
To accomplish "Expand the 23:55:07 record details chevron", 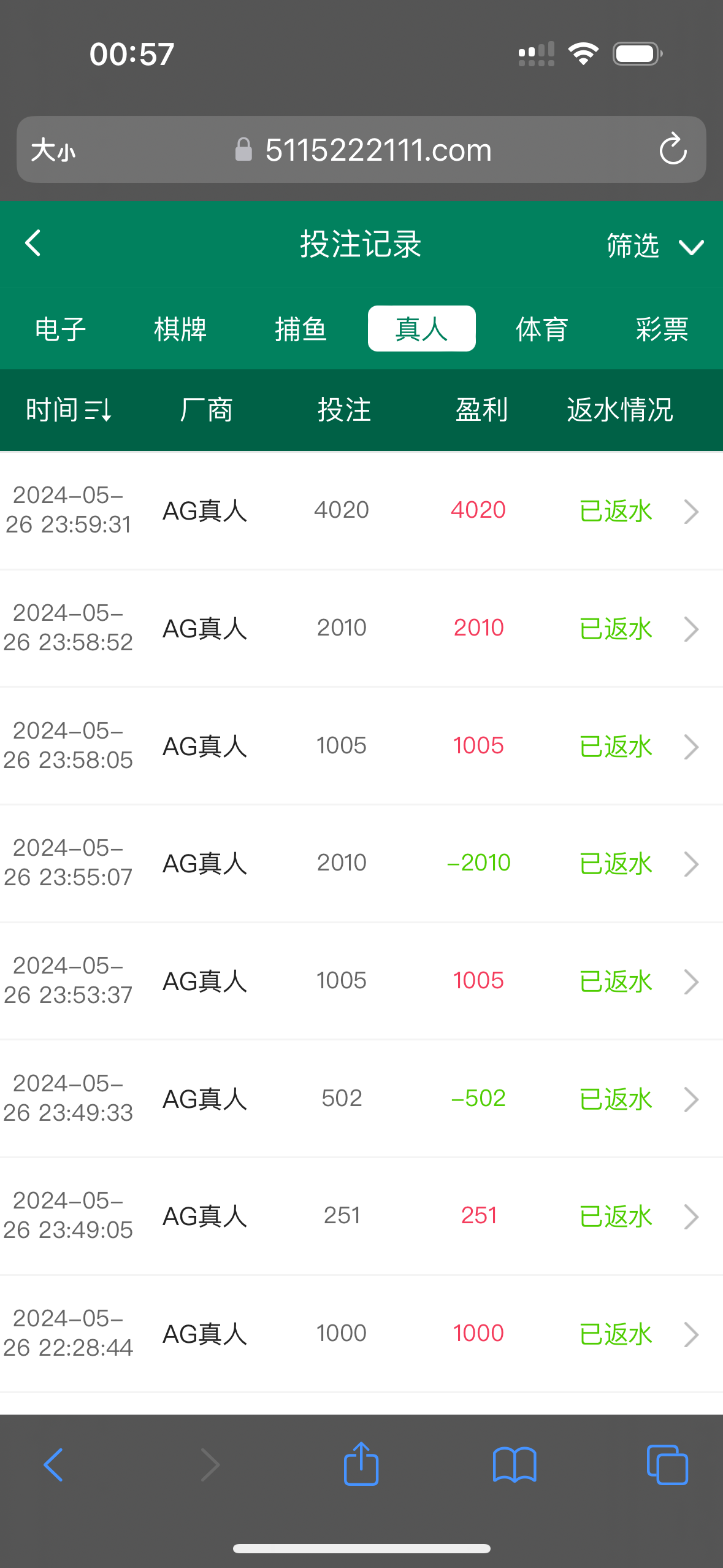I will (691, 864).
